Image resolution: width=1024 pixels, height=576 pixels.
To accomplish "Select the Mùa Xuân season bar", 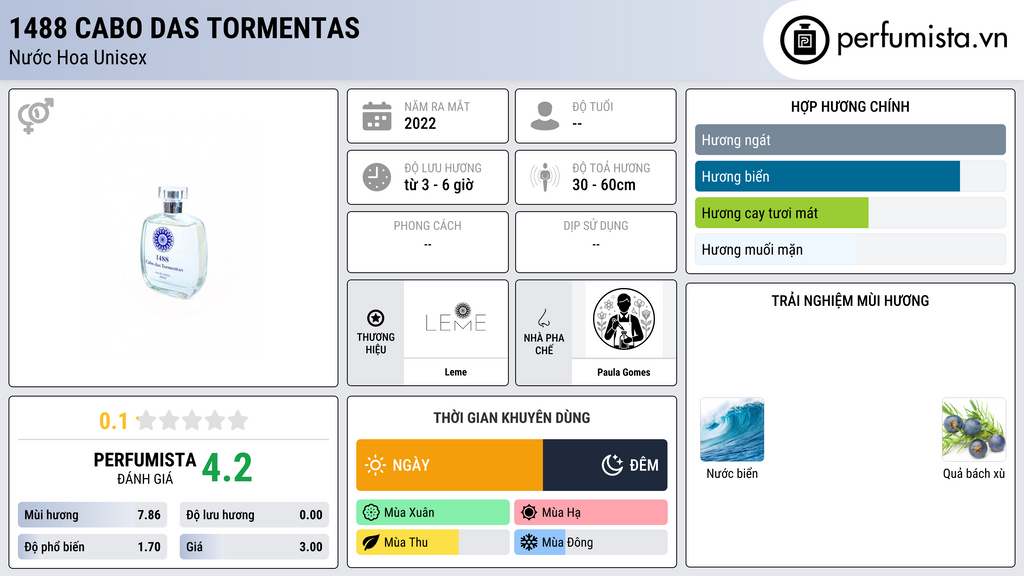I will click(433, 513).
